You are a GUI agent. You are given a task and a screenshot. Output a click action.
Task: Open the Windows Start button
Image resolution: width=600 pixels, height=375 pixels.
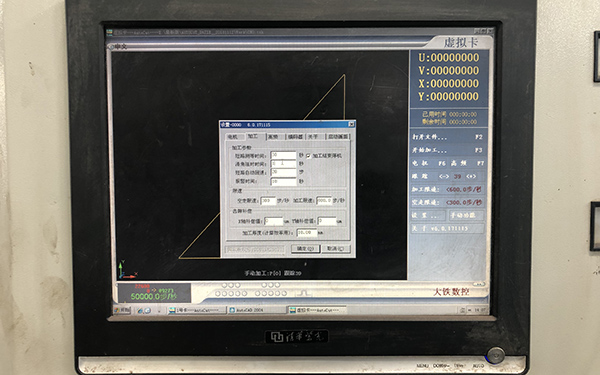tap(122, 310)
